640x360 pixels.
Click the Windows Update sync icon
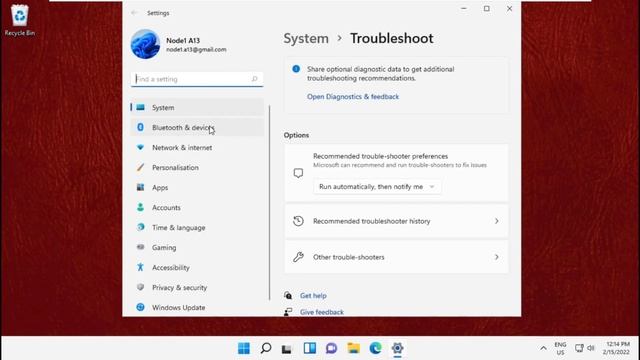[x=140, y=307]
